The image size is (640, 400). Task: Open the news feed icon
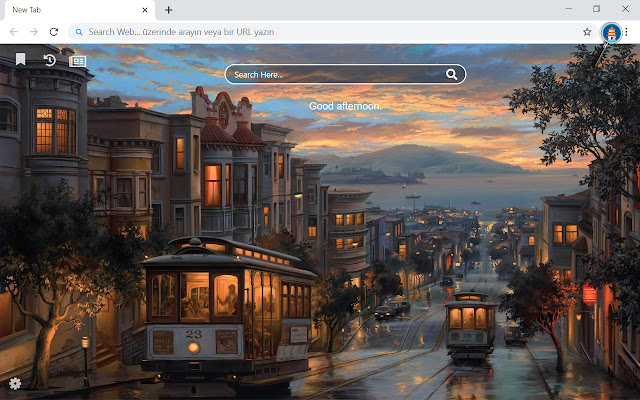78,61
